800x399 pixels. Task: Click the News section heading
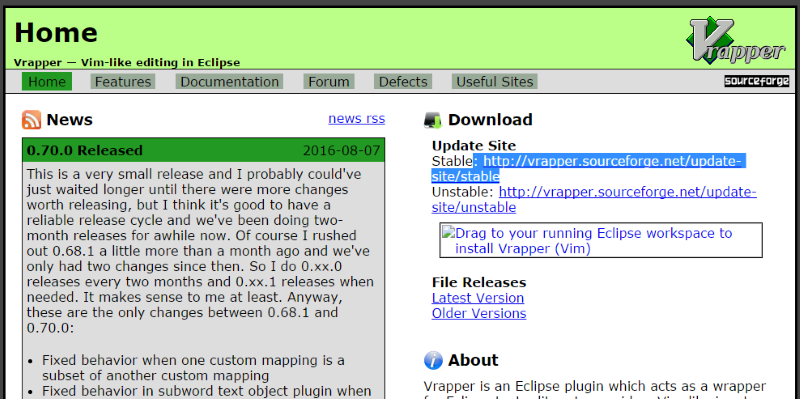[x=69, y=119]
